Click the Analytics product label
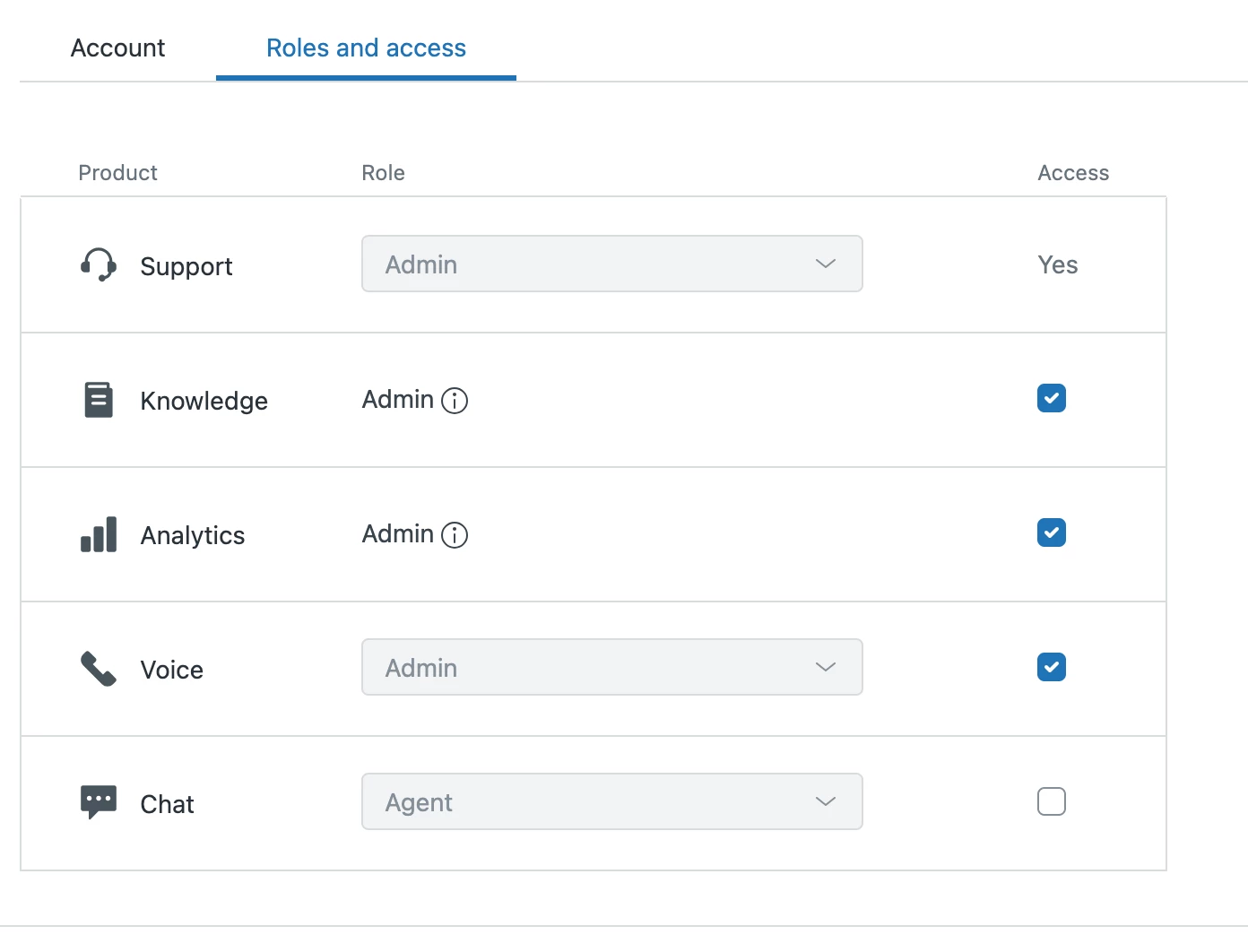1248x952 pixels. [192, 535]
